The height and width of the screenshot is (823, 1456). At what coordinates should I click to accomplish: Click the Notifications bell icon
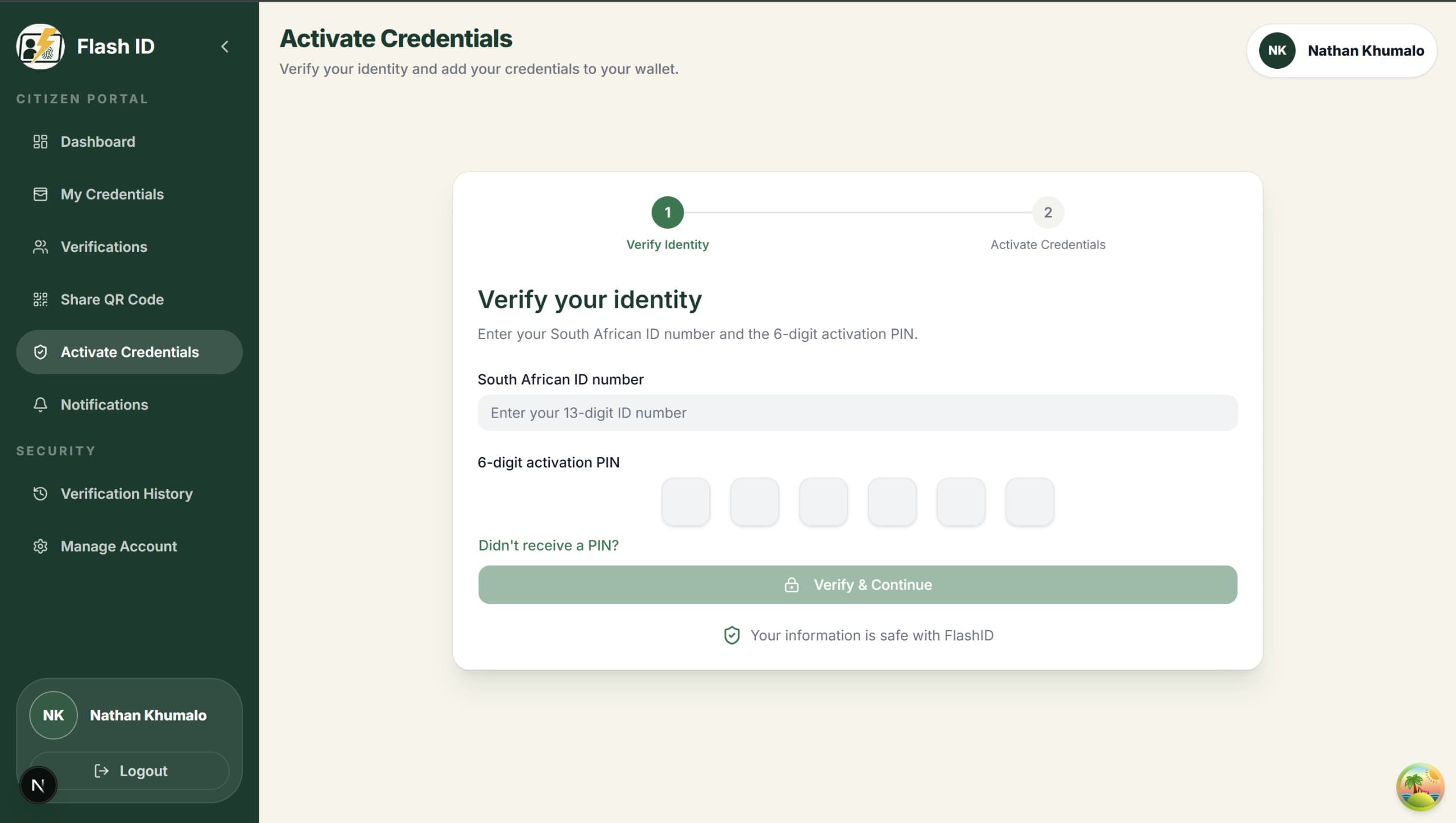[x=40, y=405]
